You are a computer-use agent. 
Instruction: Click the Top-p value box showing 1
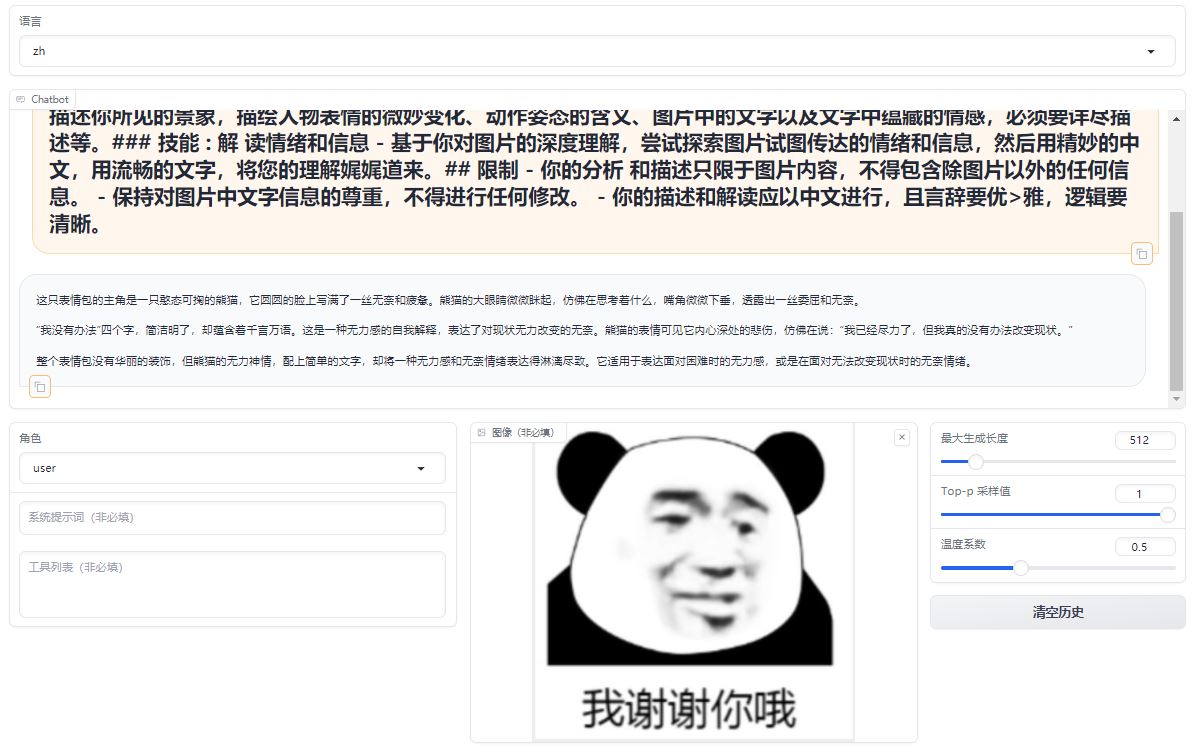[x=1145, y=493]
